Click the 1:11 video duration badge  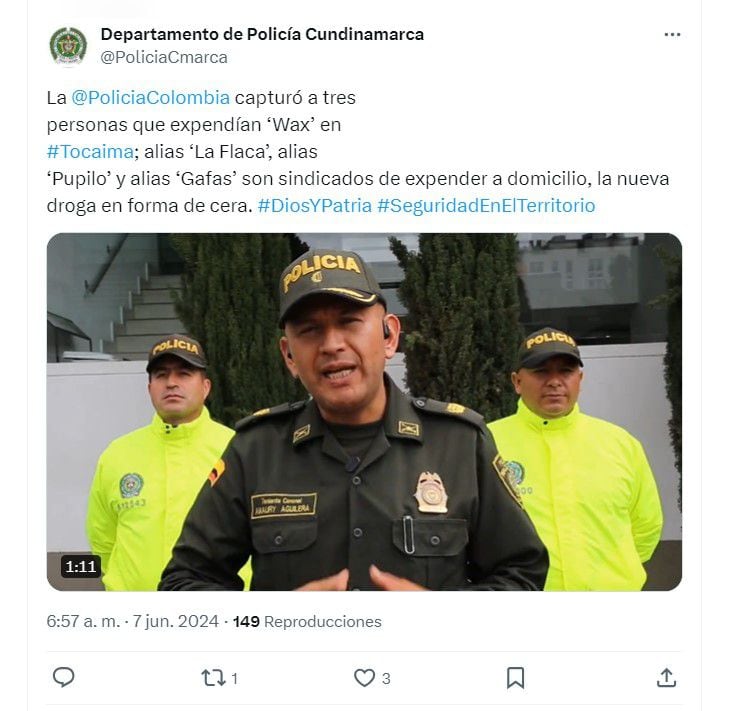point(81,566)
